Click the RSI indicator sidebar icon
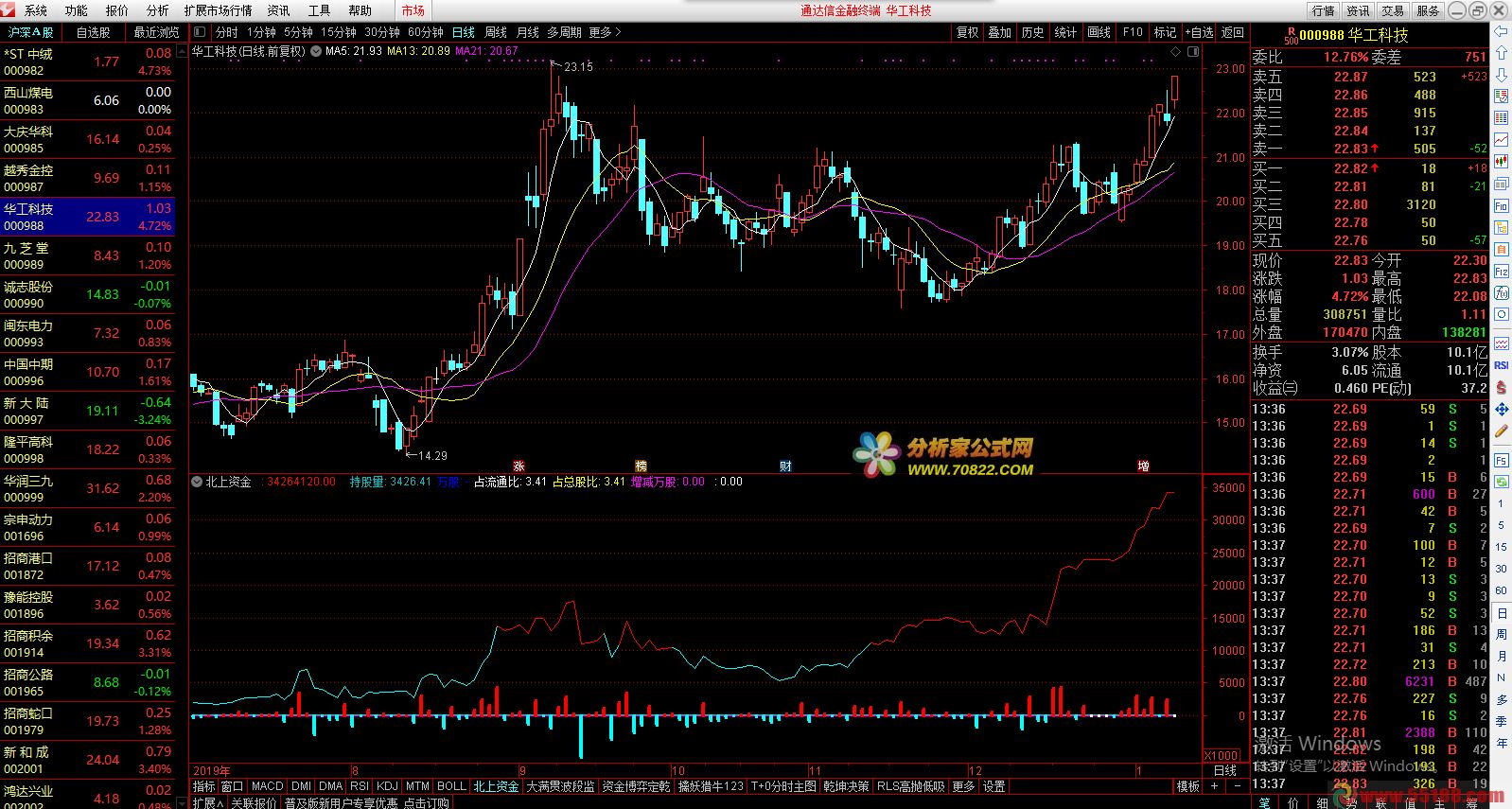This screenshot has height=809, width=1512. 1501,365
